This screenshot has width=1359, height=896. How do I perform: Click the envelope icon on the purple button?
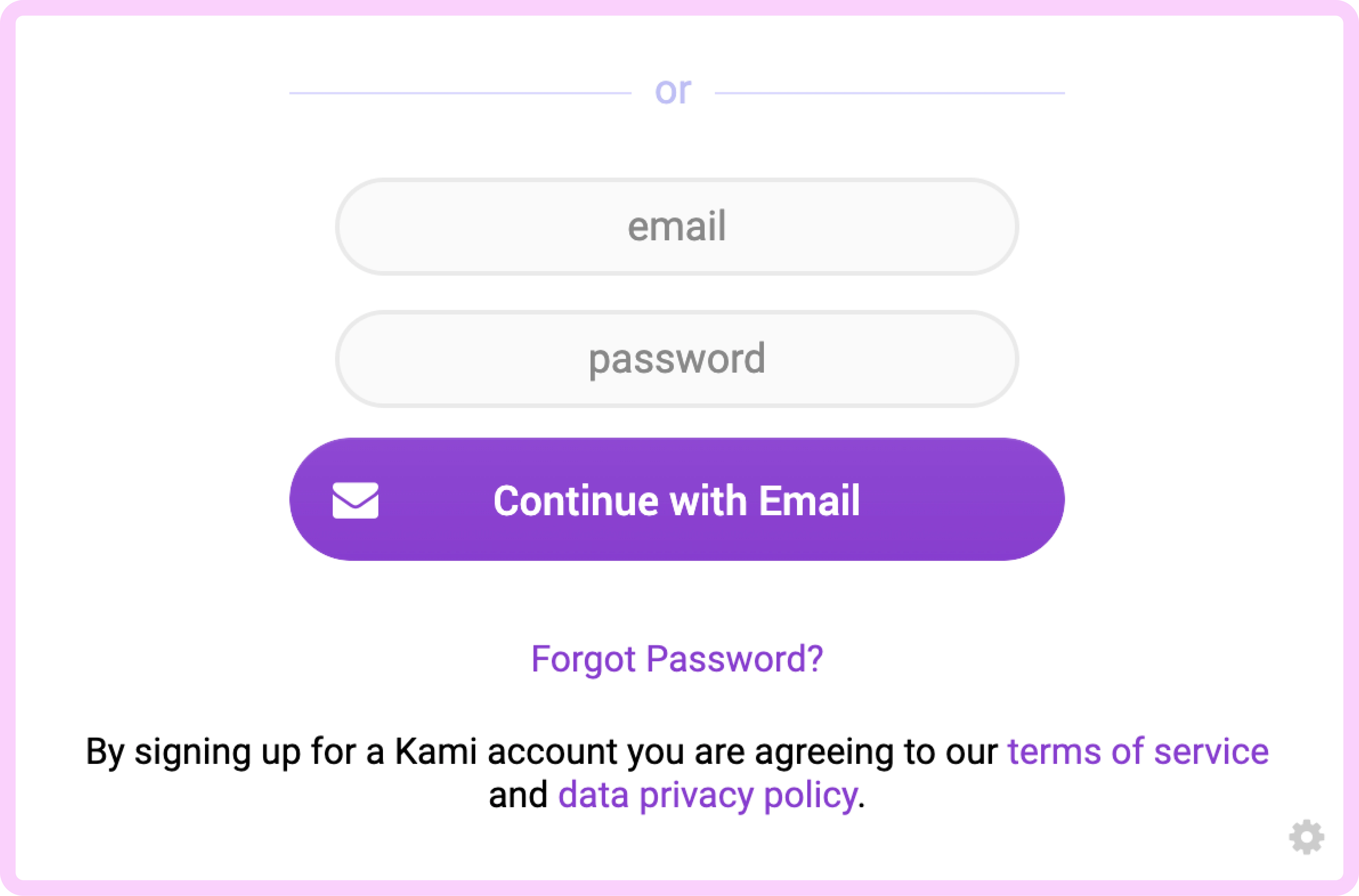pos(355,501)
